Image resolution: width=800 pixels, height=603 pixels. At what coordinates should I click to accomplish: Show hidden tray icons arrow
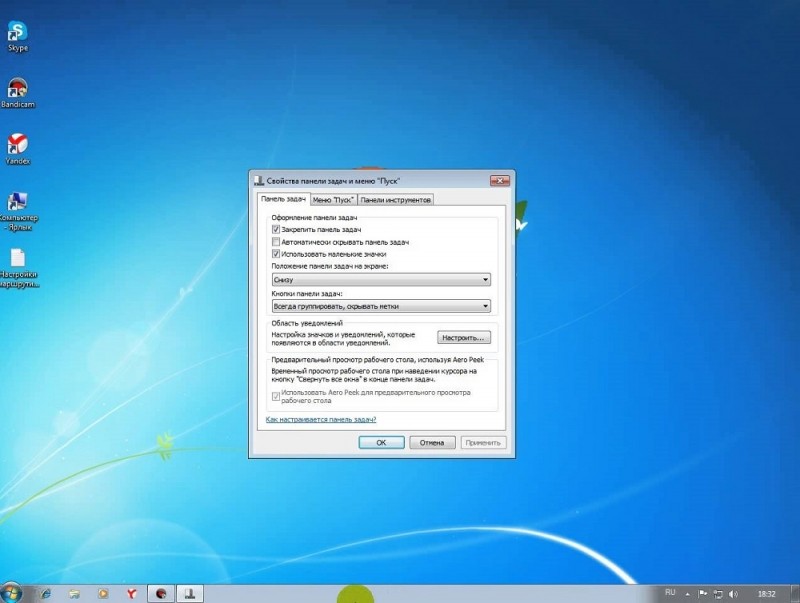(x=687, y=594)
